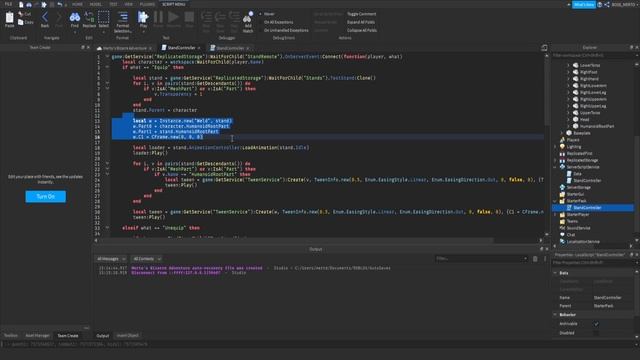Click the output Filter input field
This screenshot has width=640, height=360.
pos(482,259)
